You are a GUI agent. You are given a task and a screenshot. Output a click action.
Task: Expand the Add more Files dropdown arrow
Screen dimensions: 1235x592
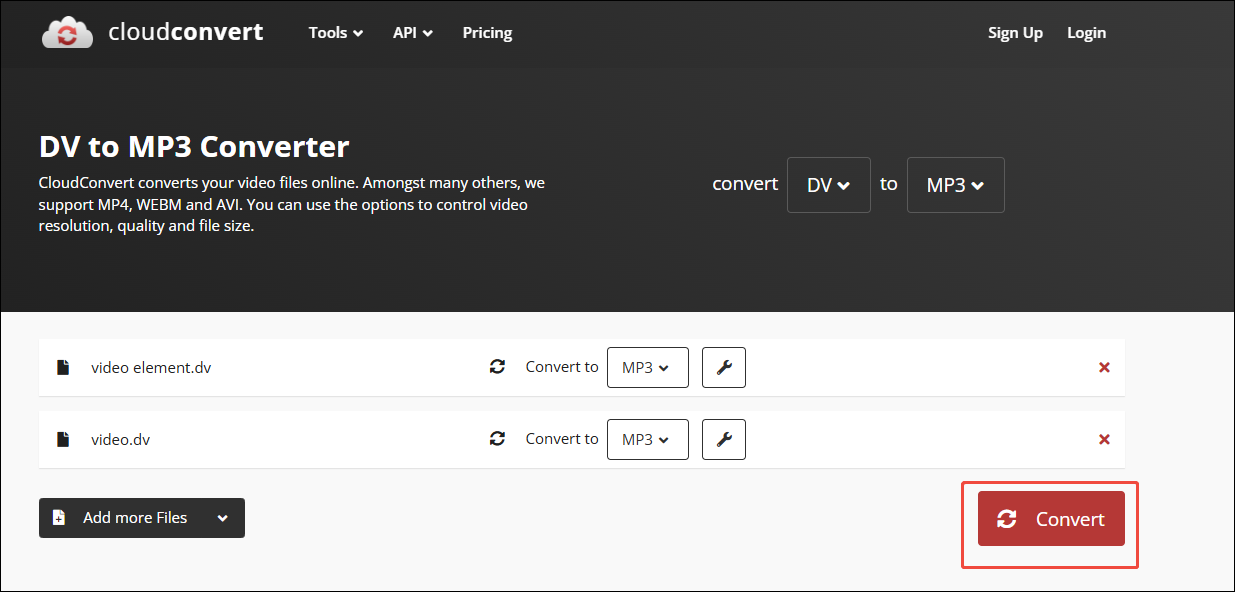coord(223,518)
